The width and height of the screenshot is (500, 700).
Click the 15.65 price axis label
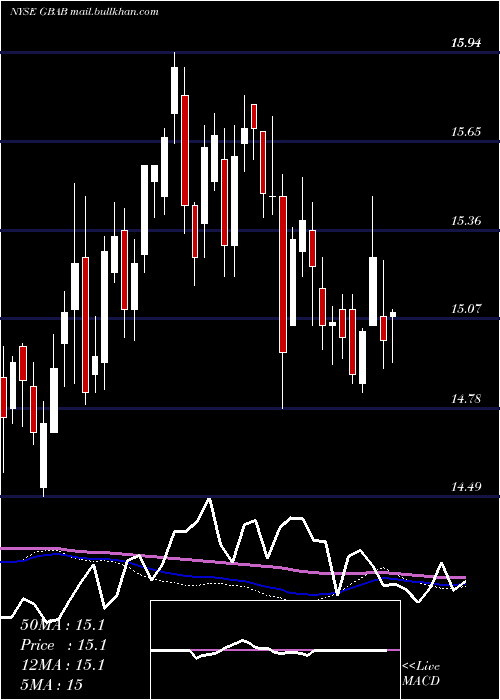466,132
